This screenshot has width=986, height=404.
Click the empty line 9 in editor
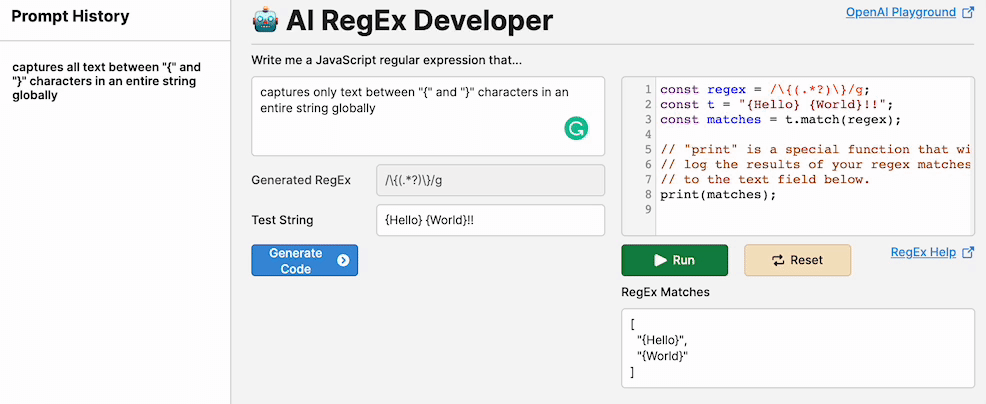point(800,209)
